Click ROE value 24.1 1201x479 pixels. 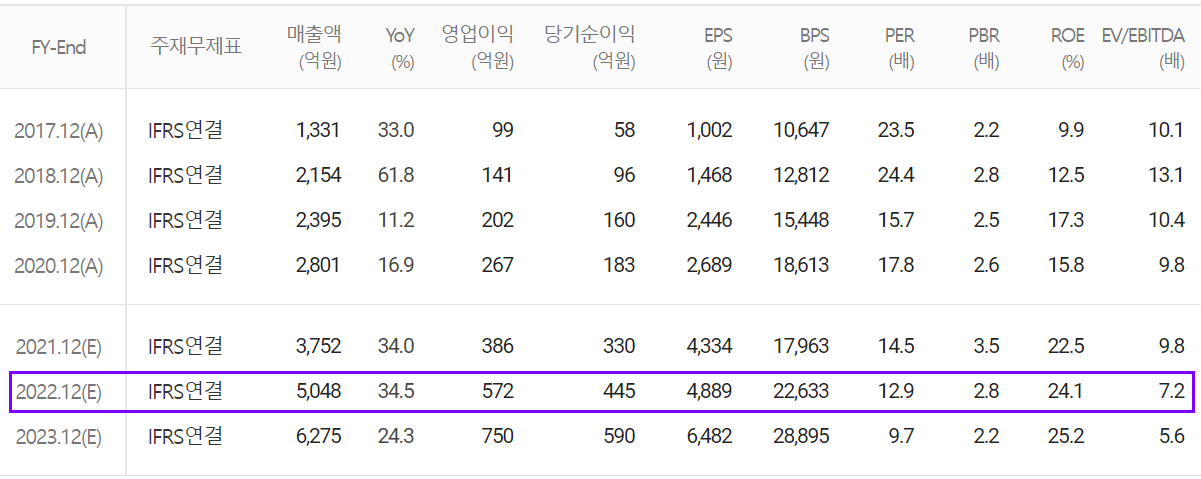tap(1066, 391)
